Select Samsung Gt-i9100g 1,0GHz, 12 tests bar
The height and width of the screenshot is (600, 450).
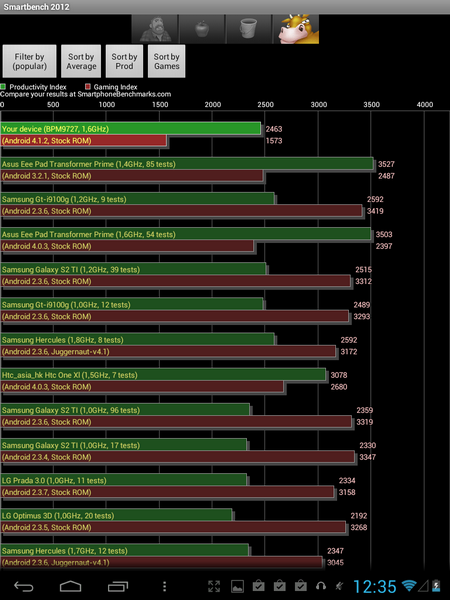click(132, 305)
